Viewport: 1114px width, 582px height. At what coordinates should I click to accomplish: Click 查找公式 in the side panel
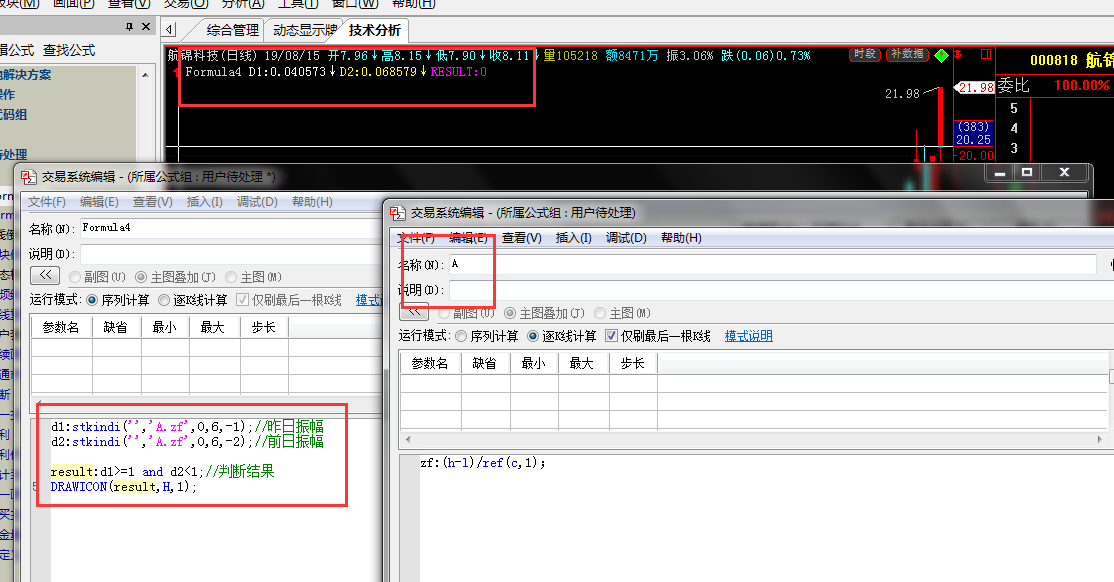69,50
